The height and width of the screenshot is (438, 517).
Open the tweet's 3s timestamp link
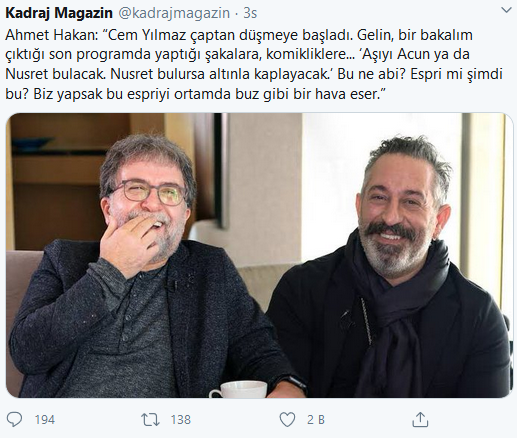tap(250, 13)
